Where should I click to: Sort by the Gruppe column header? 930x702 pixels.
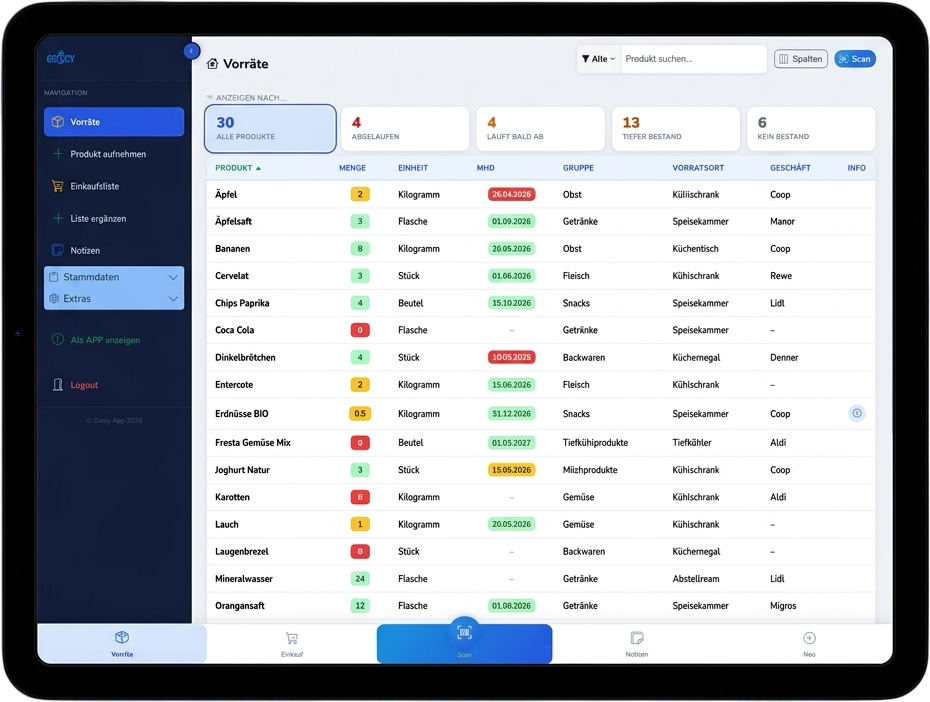tap(578, 168)
